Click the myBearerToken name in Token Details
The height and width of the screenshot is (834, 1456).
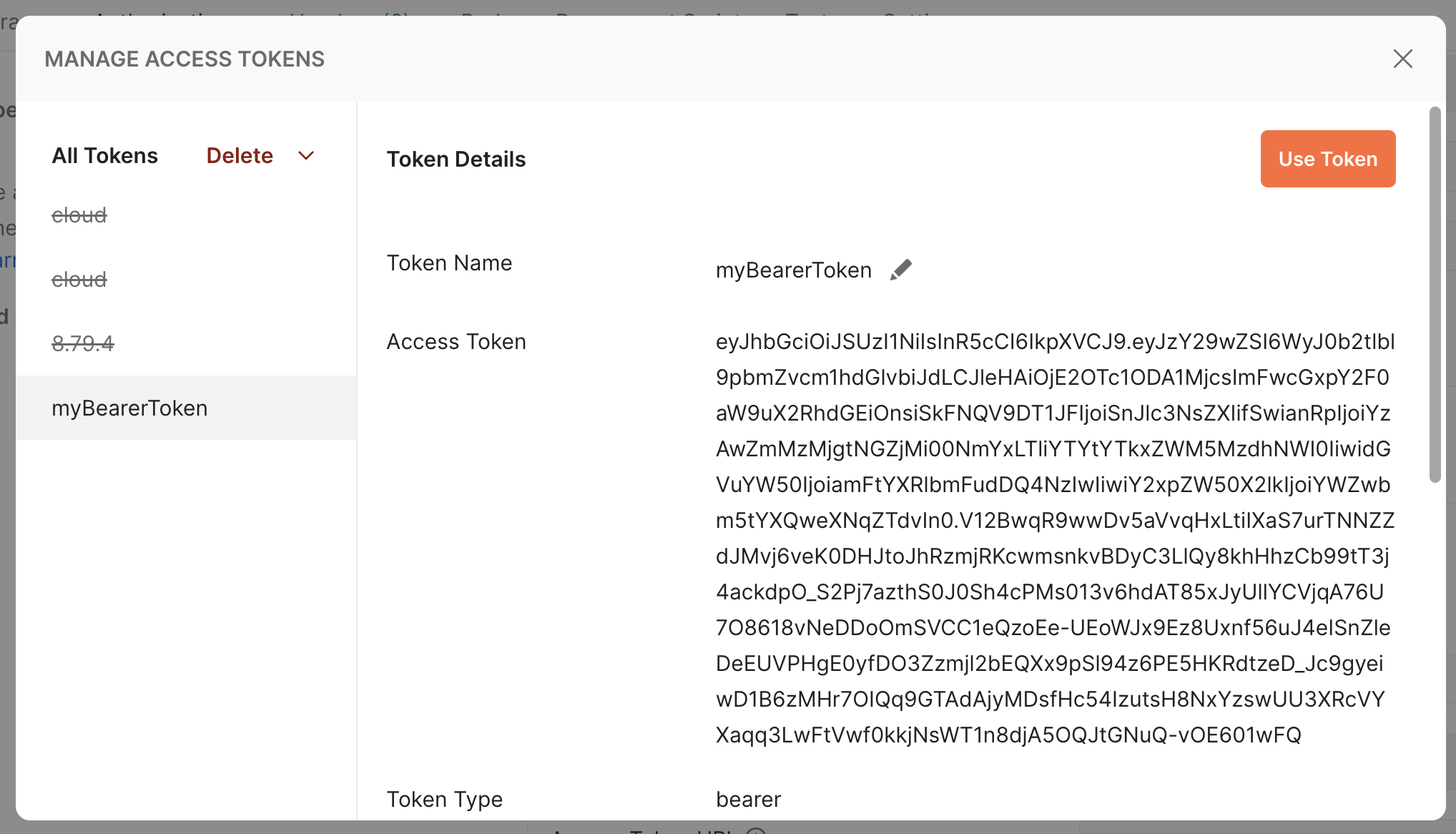(793, 270)
